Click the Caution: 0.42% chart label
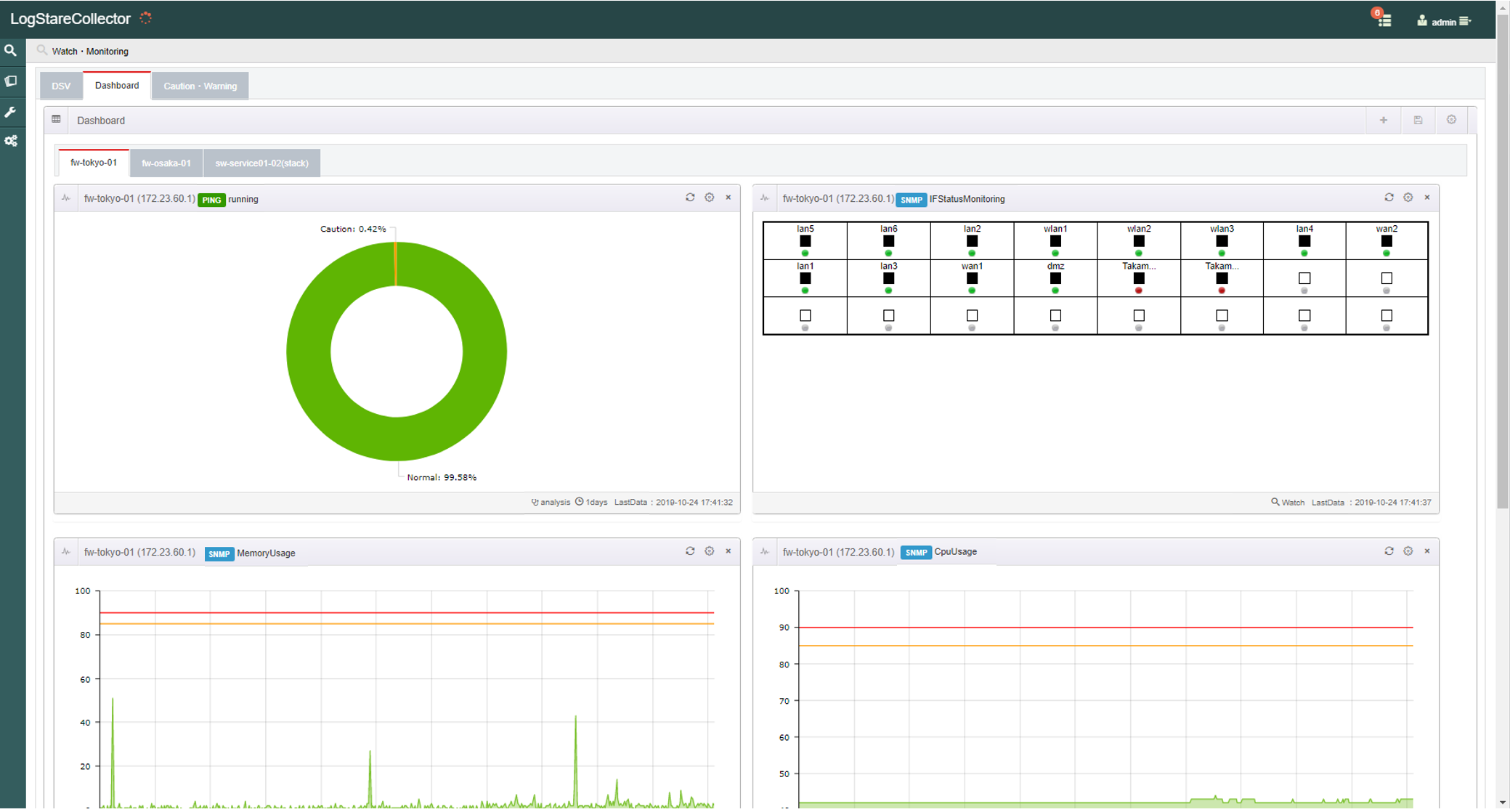Viewport: 1510px width, 812px height. [x=353, y=229]
